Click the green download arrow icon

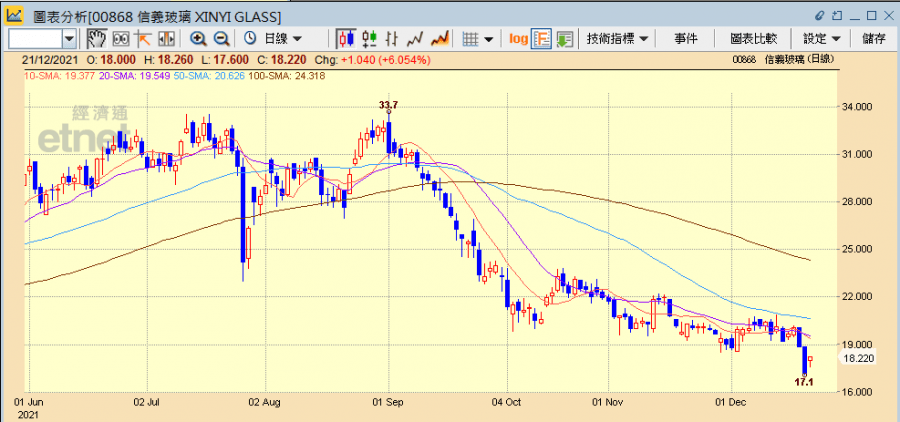[565, 38]
